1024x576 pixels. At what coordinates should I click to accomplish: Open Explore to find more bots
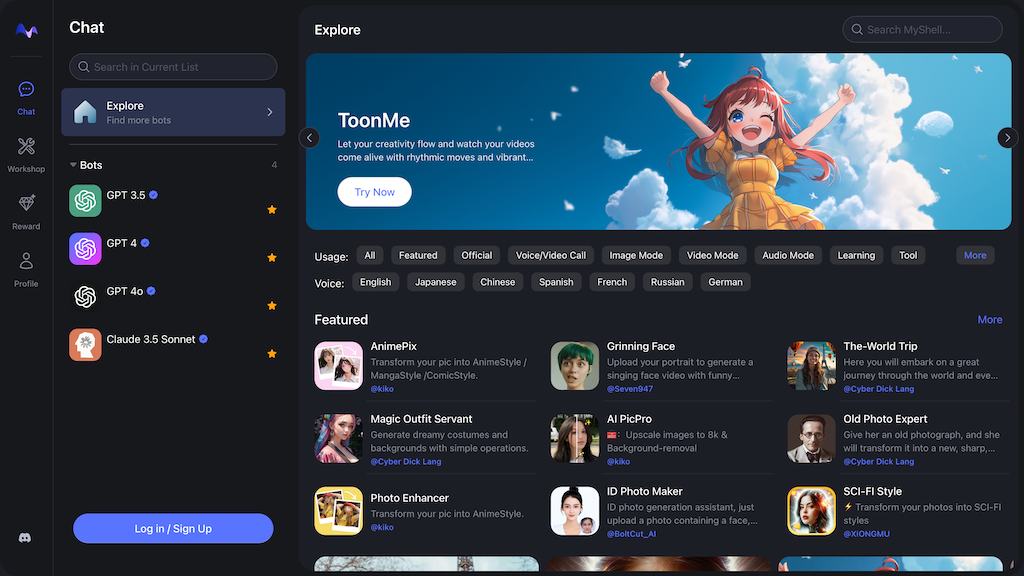[x=173, y=112]
